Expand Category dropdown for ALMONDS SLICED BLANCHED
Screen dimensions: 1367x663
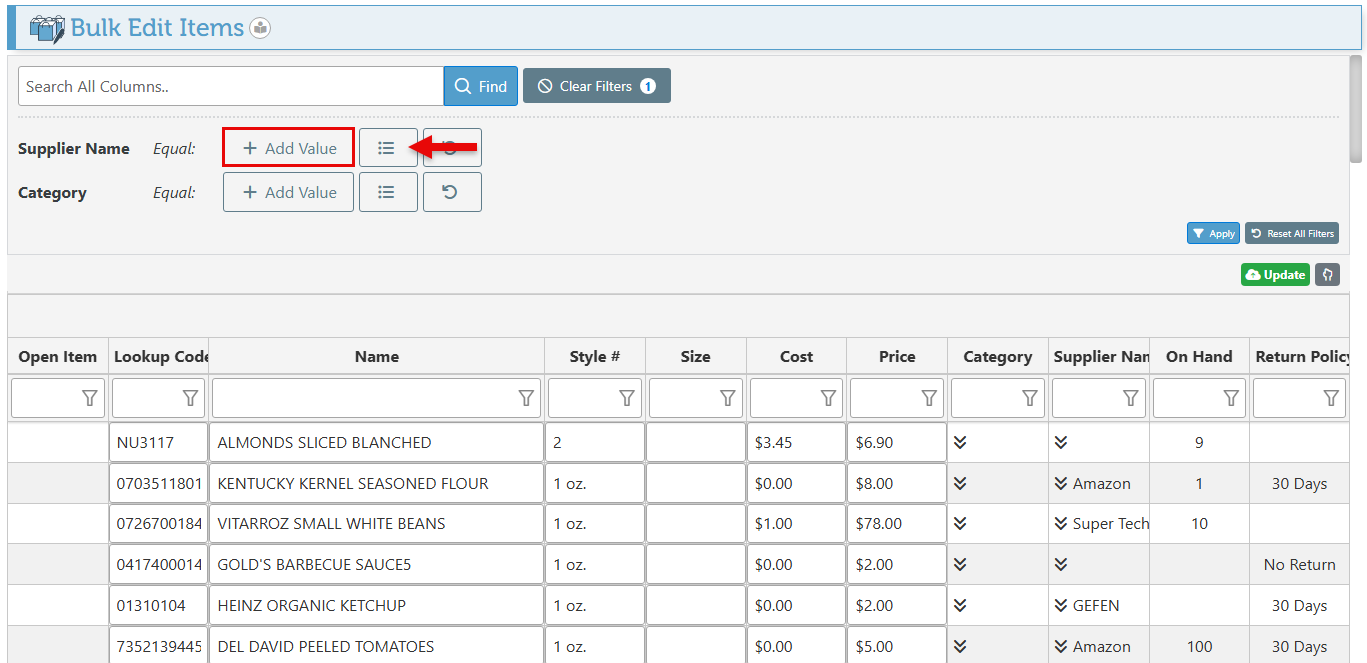click(960, 442)
